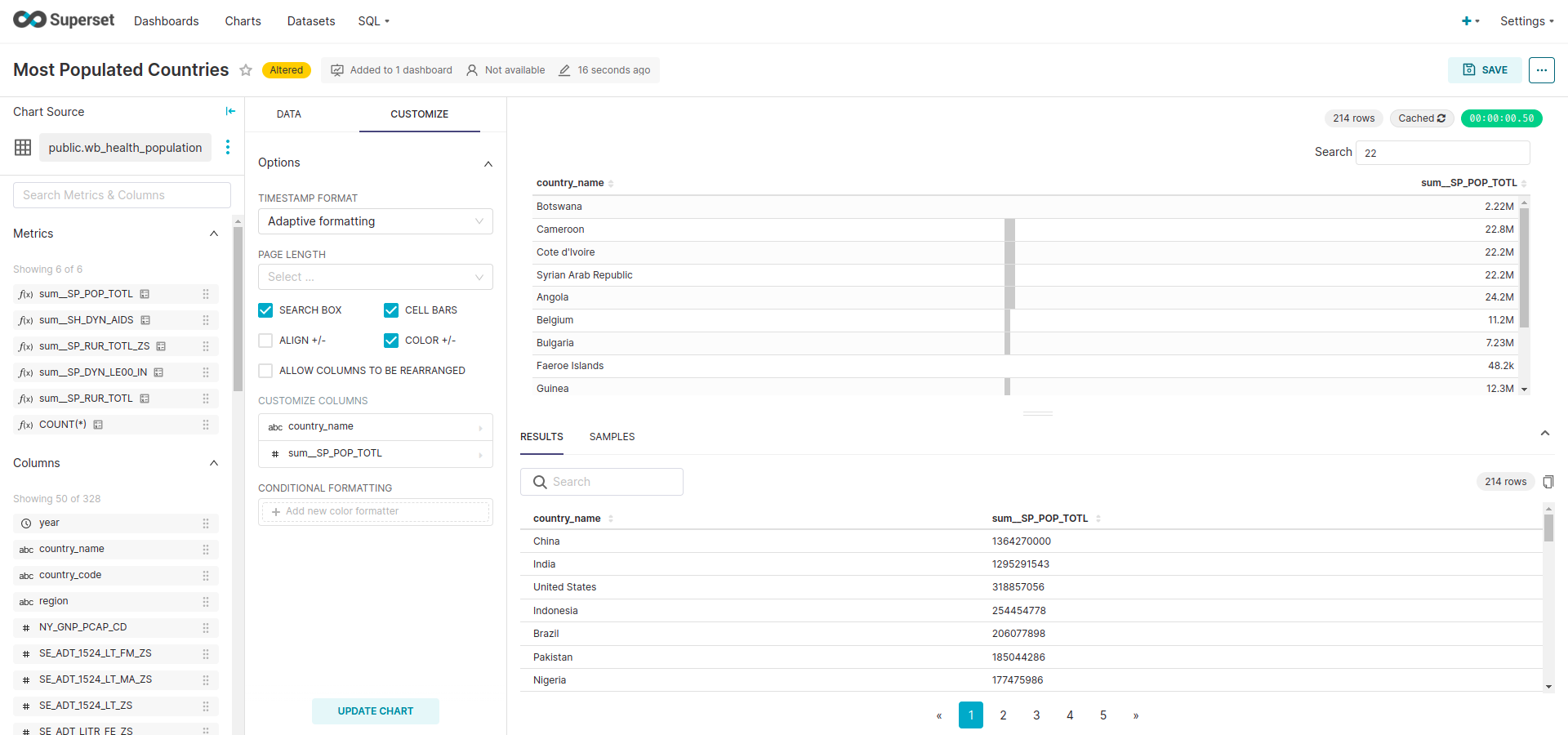Open the Settings menu

(x=1526, y=21)
